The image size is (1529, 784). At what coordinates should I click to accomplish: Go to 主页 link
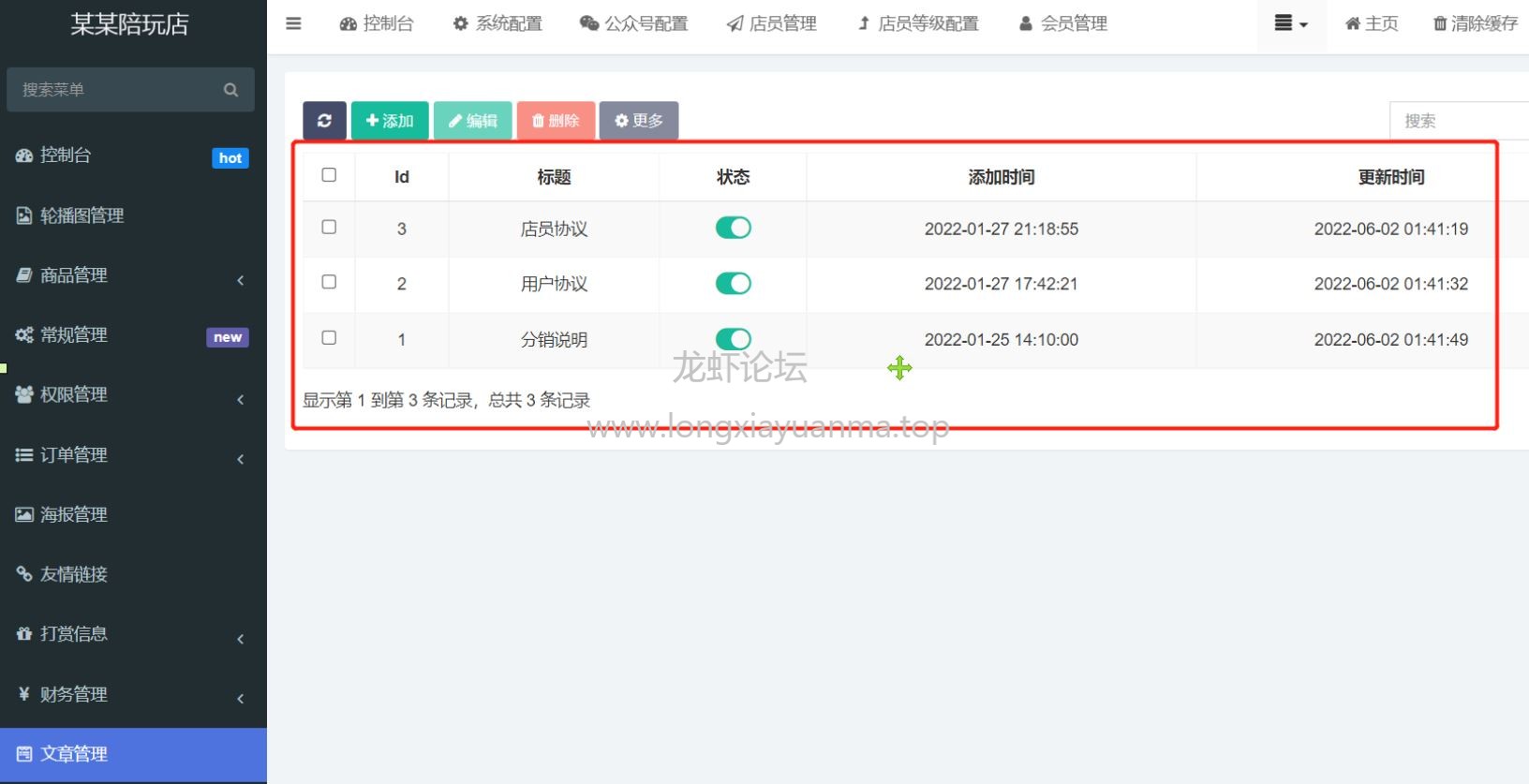(x=1372, y=23)
